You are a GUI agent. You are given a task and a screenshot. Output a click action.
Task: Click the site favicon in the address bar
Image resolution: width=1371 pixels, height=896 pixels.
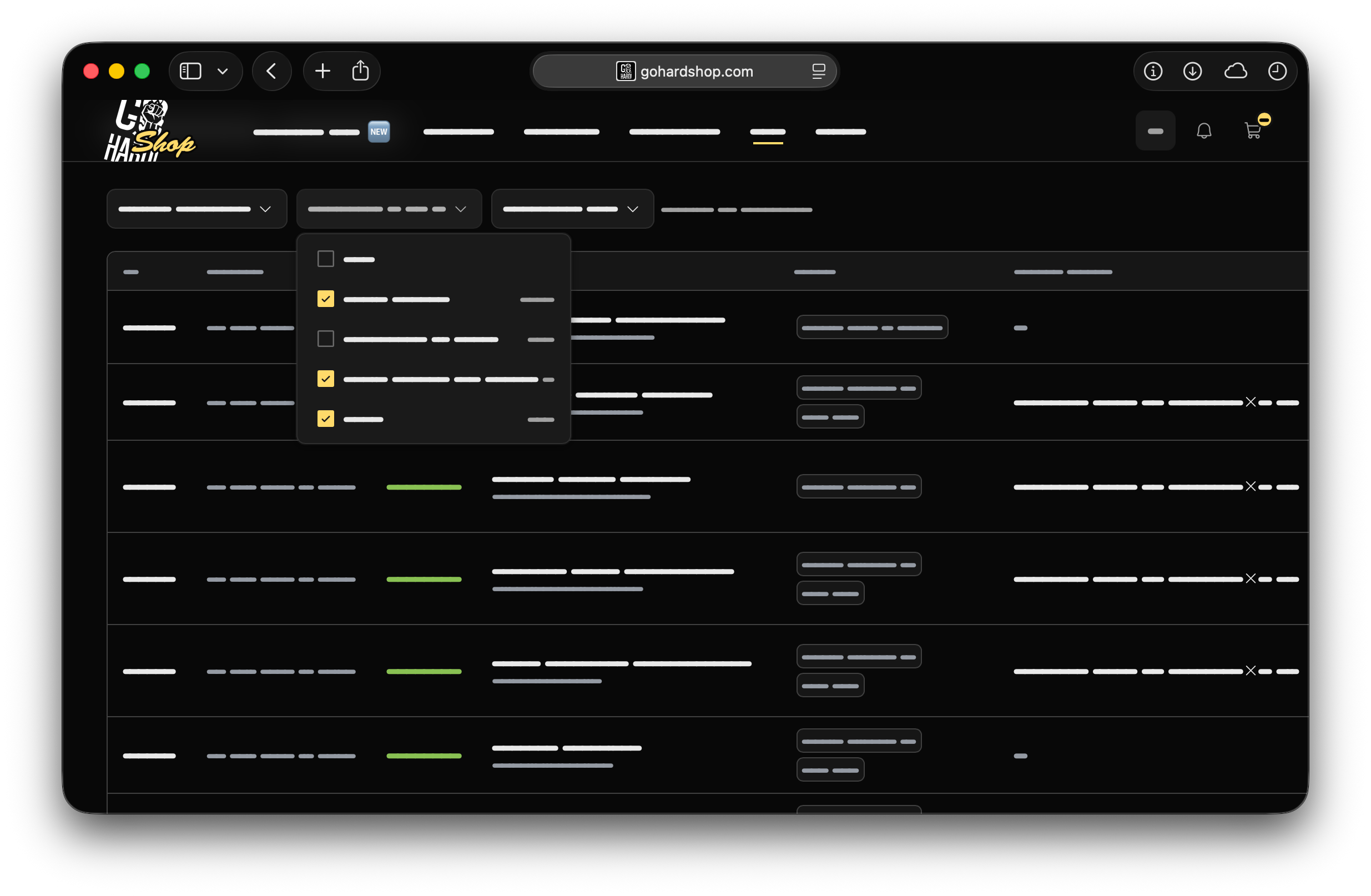(x=626, y=71)
